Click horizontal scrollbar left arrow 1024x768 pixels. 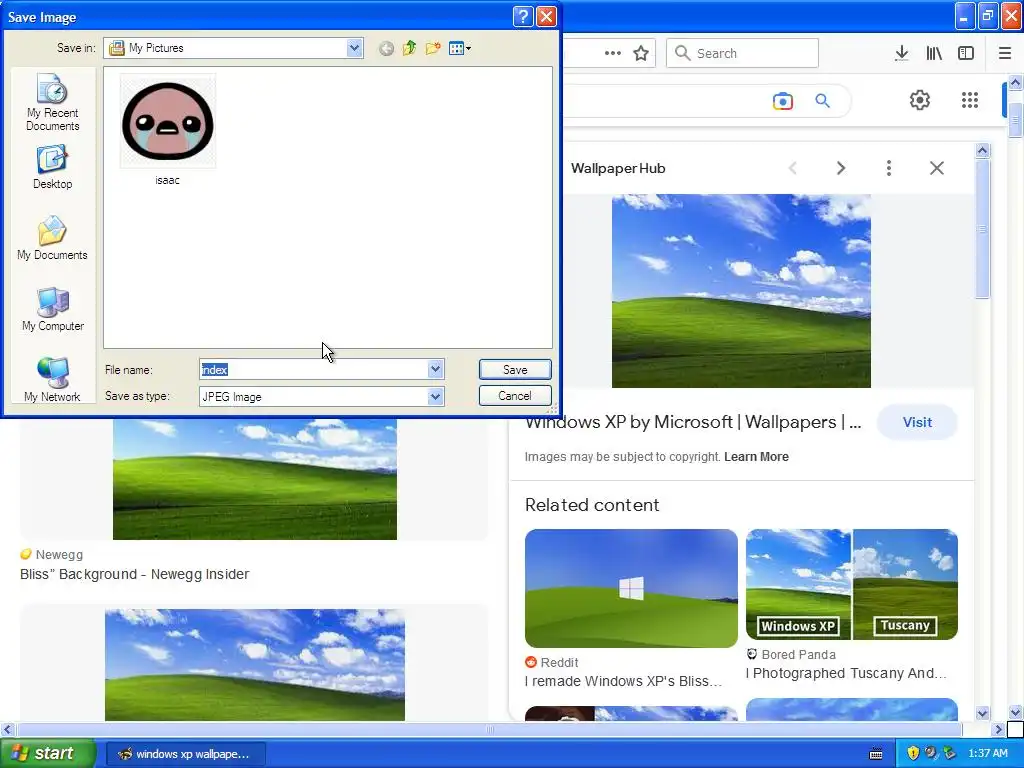click(7, 729)
